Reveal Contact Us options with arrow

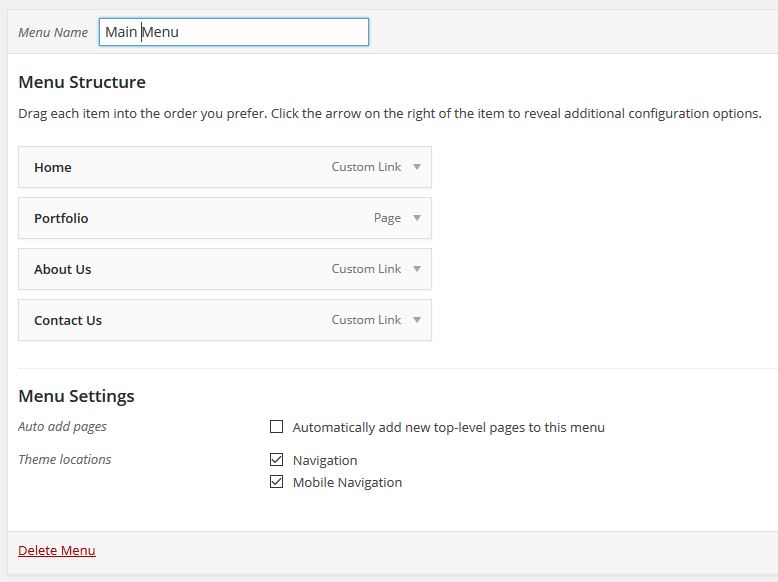(417, 320)
